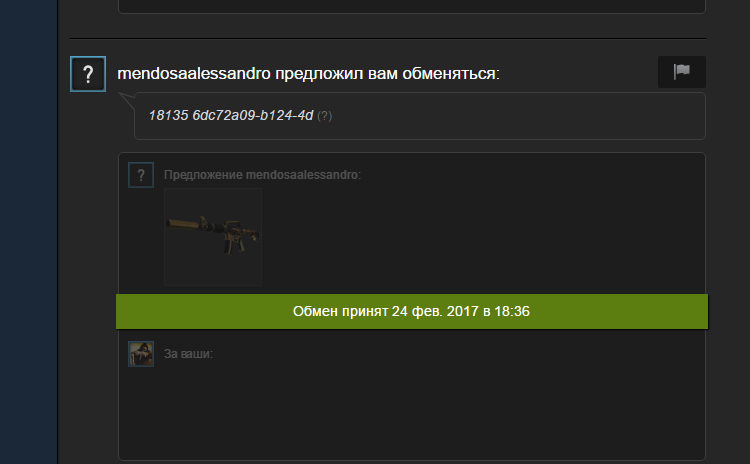Click the "За ваши:" label
Image resolution: width=750 pixels, height=464 pixels.
[x=188, y=354]
